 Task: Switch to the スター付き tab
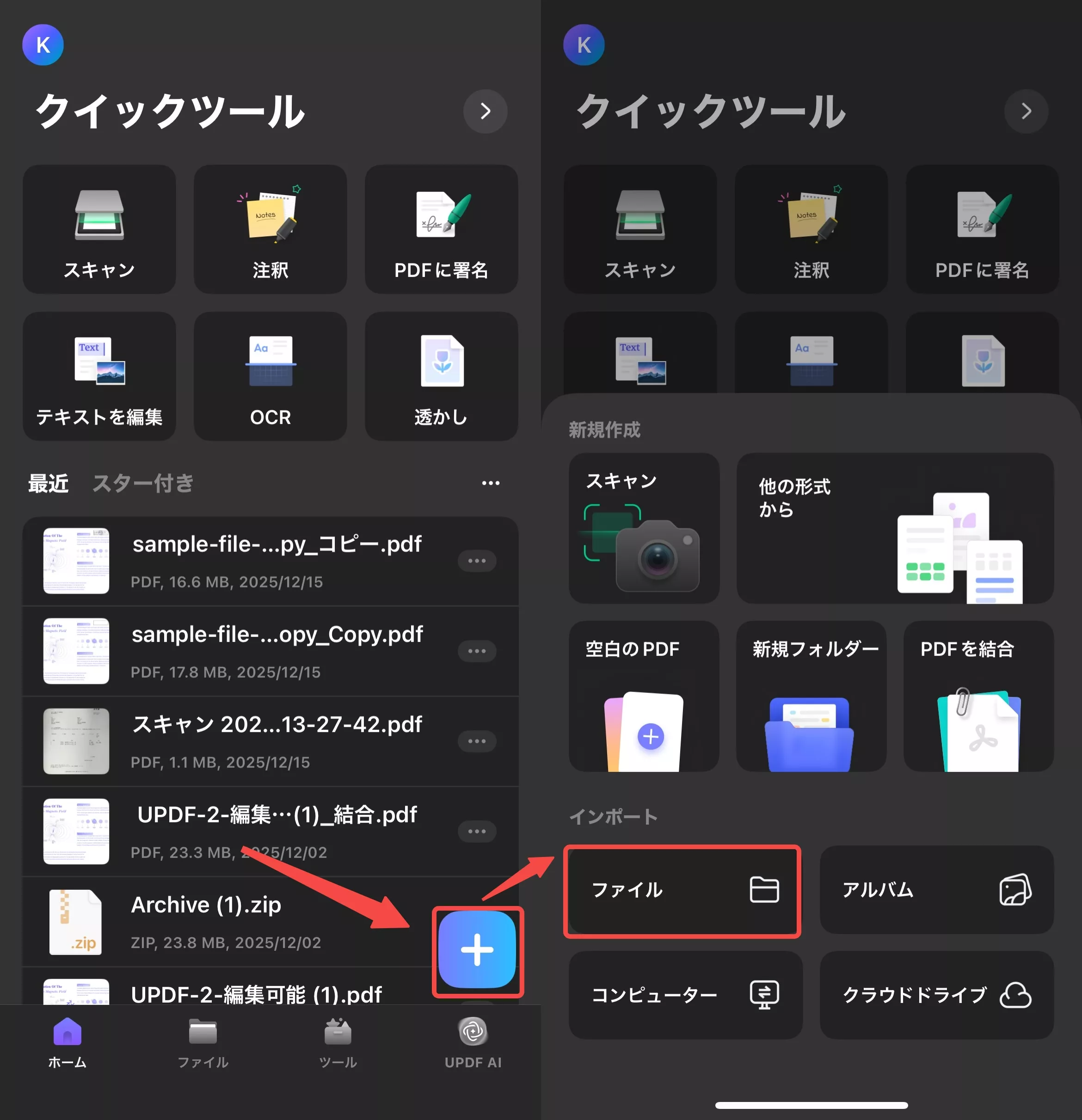pos(142,483)
